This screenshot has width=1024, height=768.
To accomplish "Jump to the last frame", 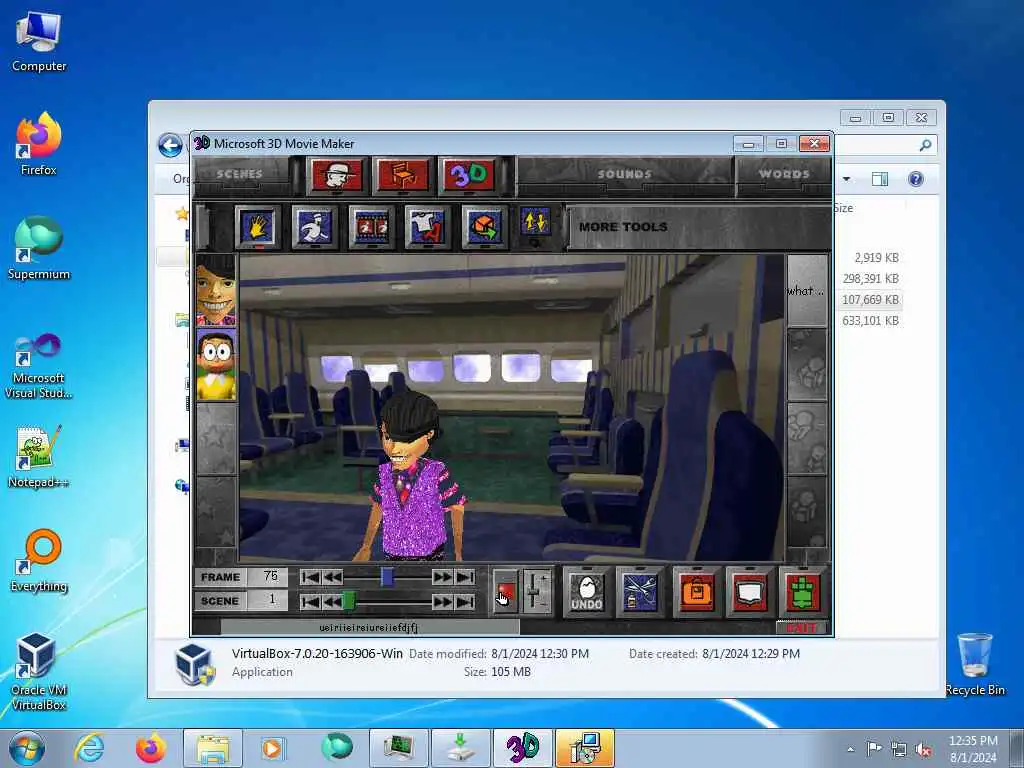I will (465, 577).
